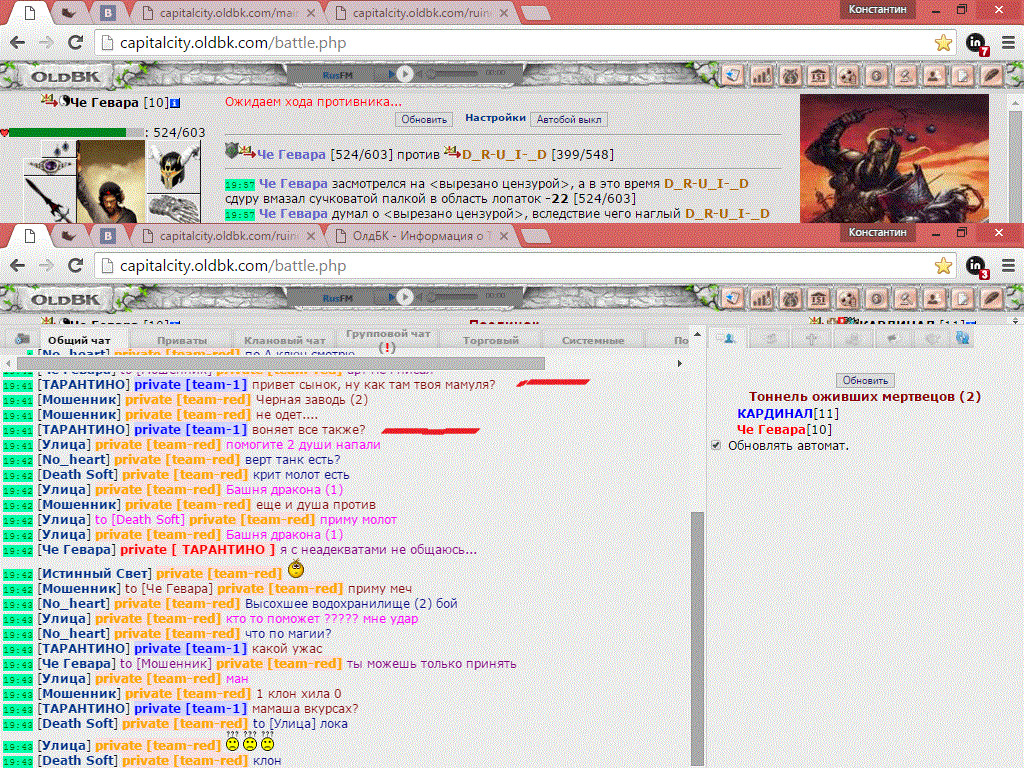1024x768 pixels.
Task: Click the money bag icon in bottom window toolbar
Action: point(790,299)
